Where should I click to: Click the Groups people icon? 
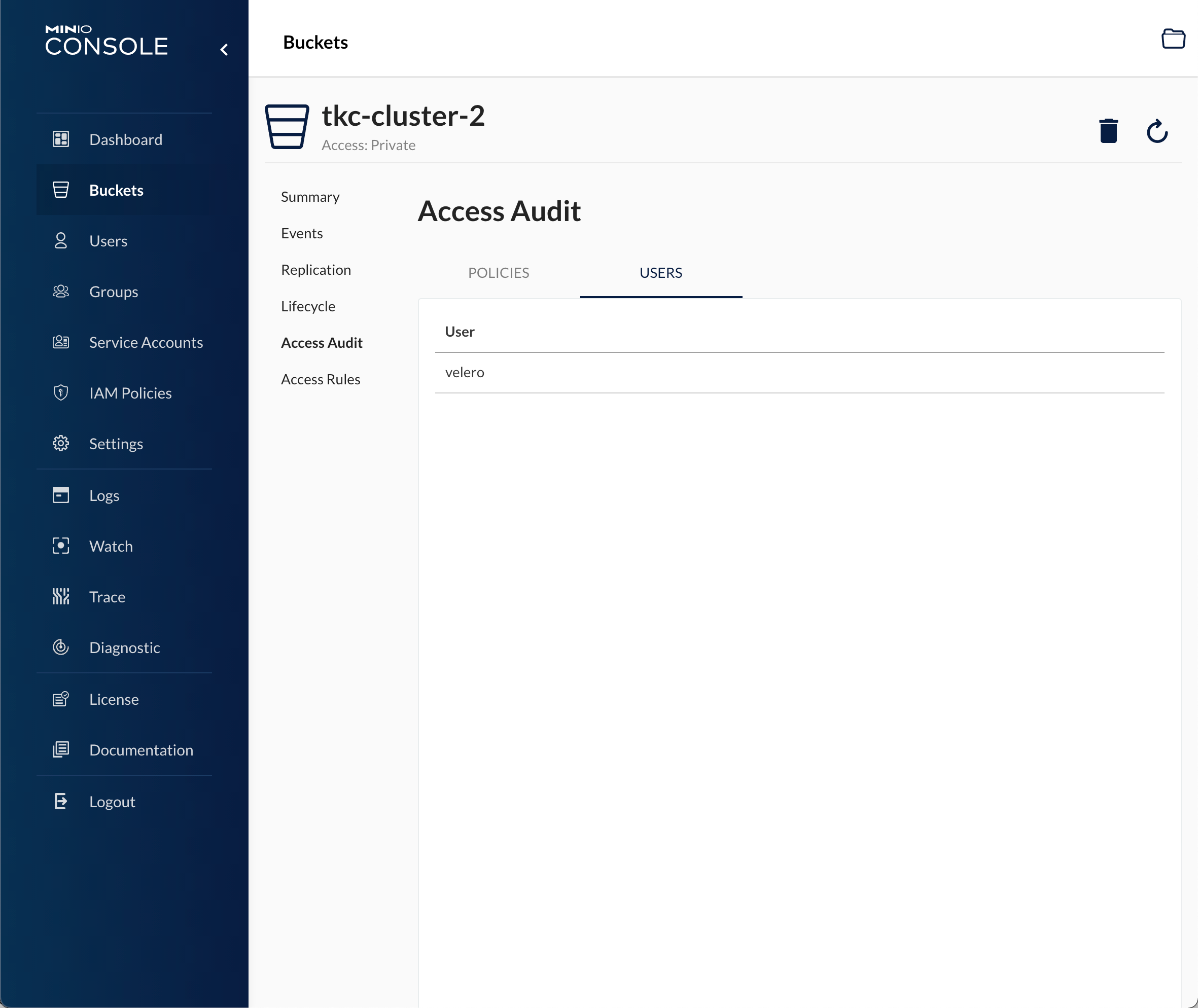coord(60,292)
